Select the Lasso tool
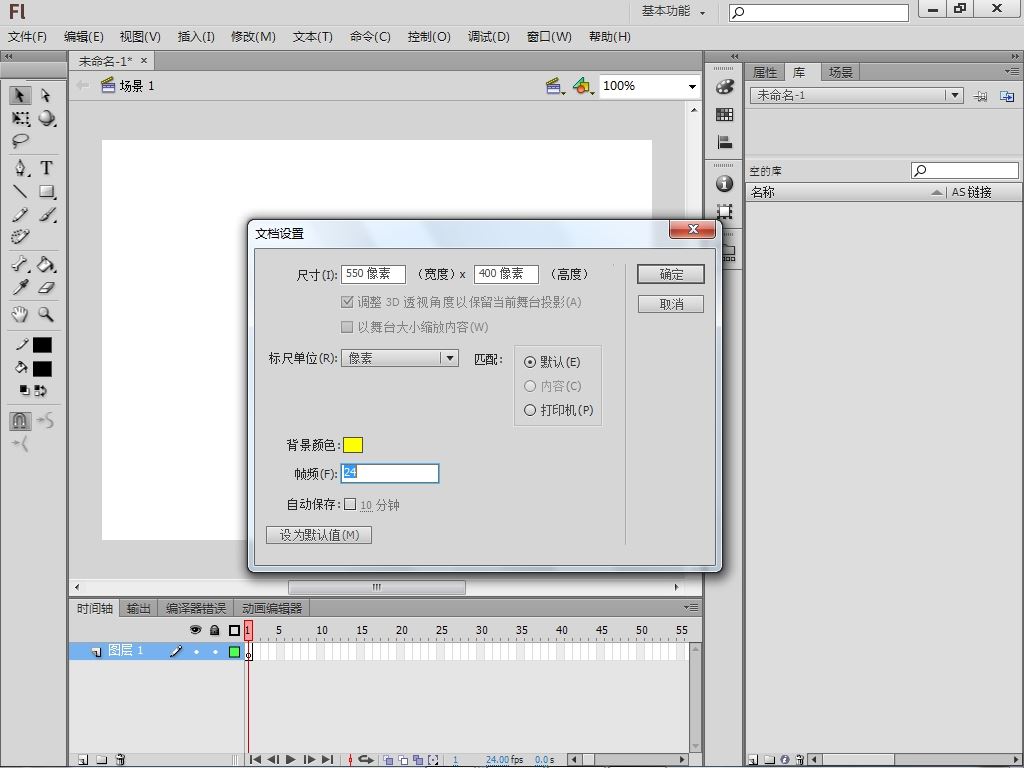 click(20, 140)
